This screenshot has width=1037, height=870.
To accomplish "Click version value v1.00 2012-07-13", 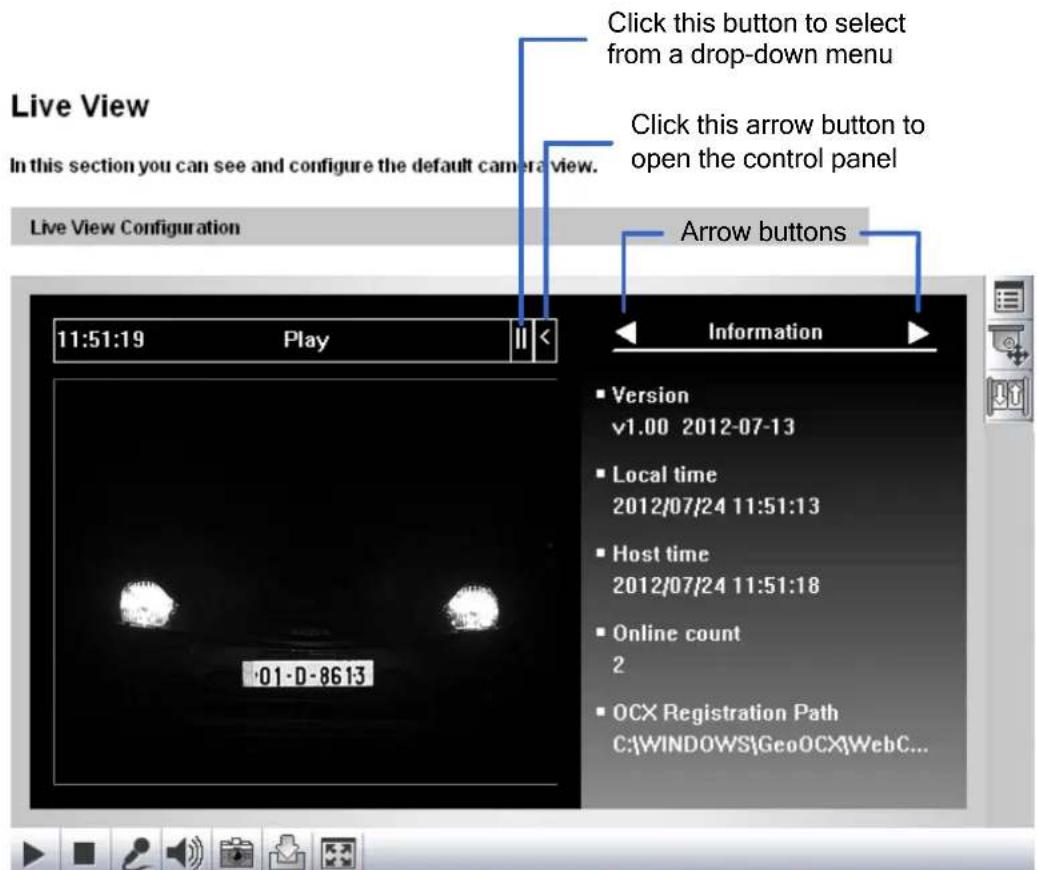I will point(704,427).
